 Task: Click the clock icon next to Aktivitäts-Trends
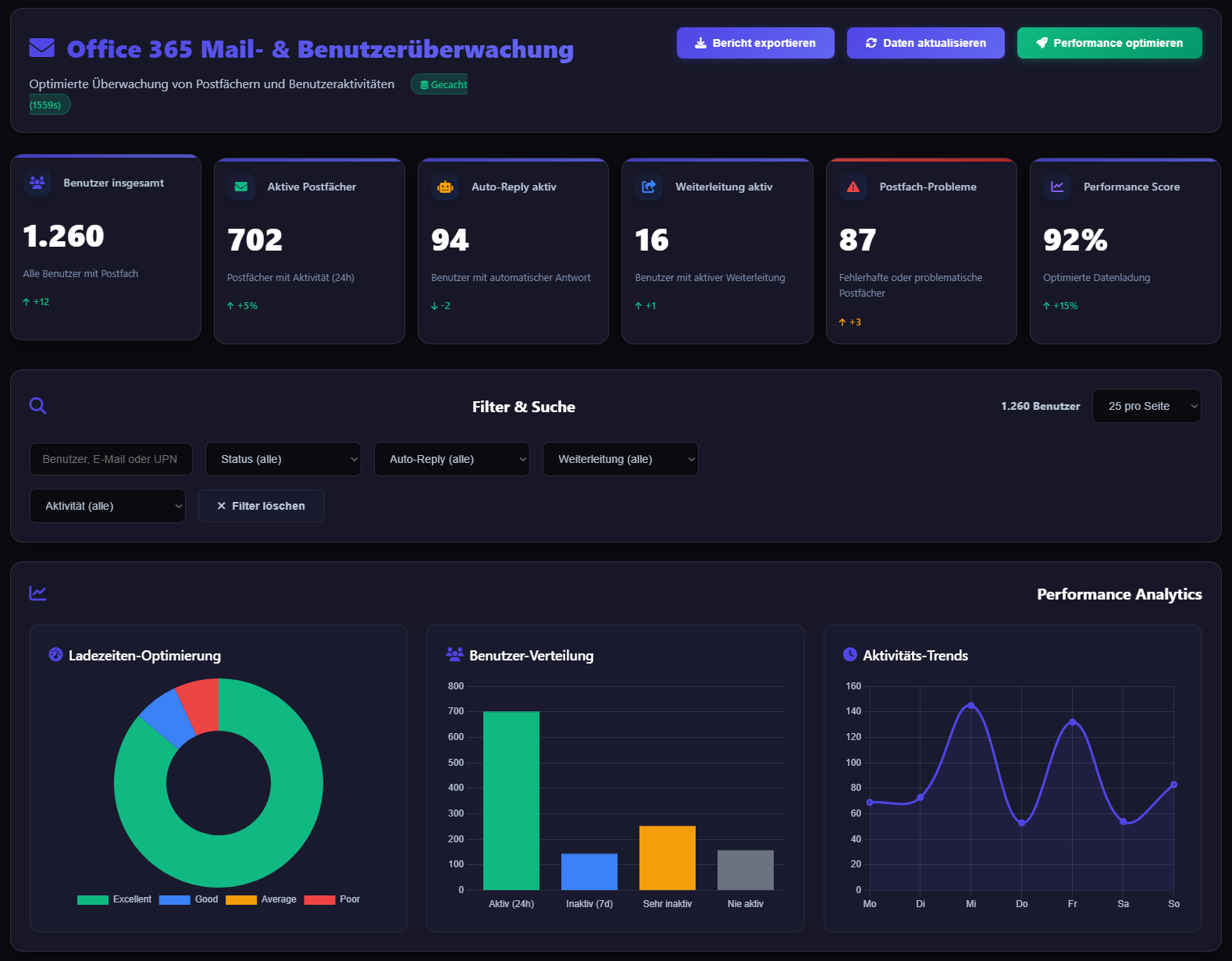click(850, 654)
